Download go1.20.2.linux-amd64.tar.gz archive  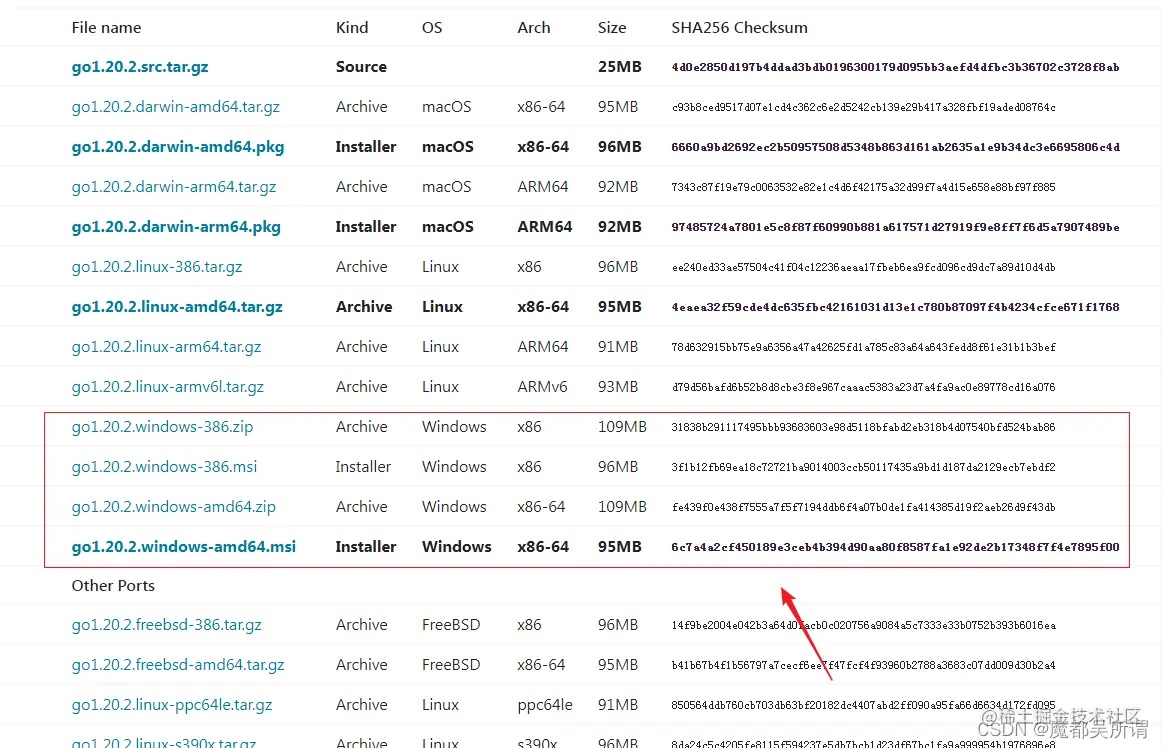tap(177, 307)
